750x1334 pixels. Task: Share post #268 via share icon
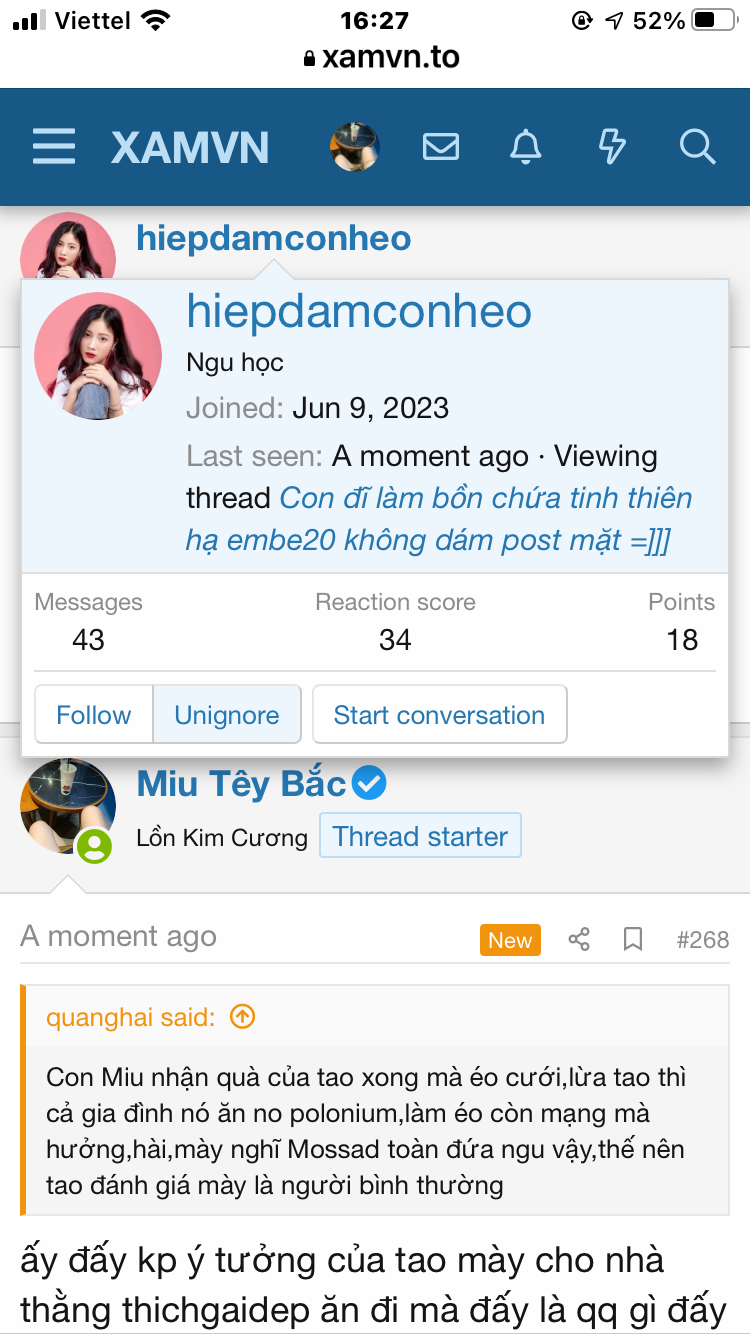click(578, 940)
